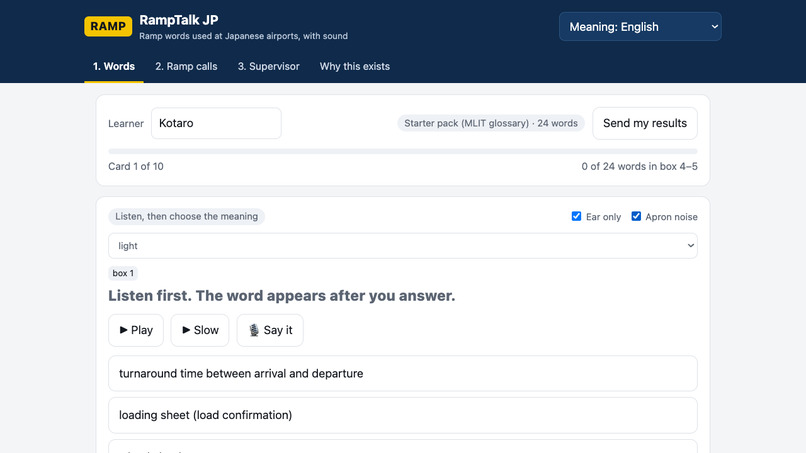Click 0 of 24 words in box 4–5
The height and width of the screenshot is (453, 806).
pos(639,167)
